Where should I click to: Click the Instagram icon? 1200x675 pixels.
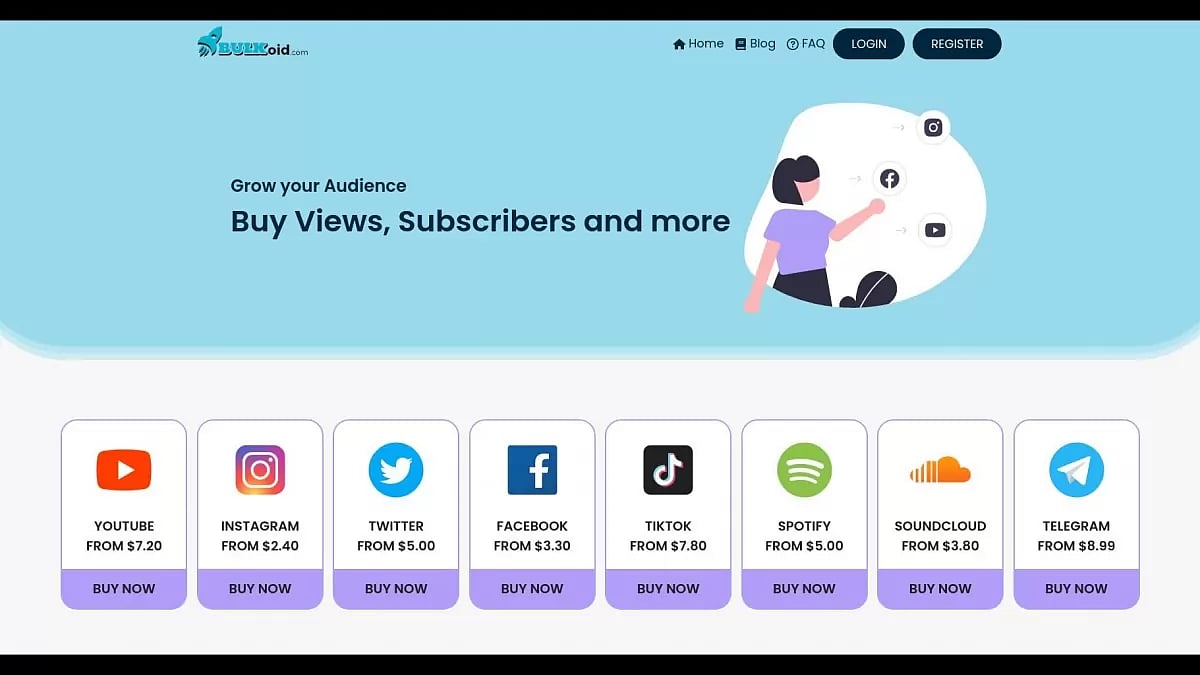[260, 469]
